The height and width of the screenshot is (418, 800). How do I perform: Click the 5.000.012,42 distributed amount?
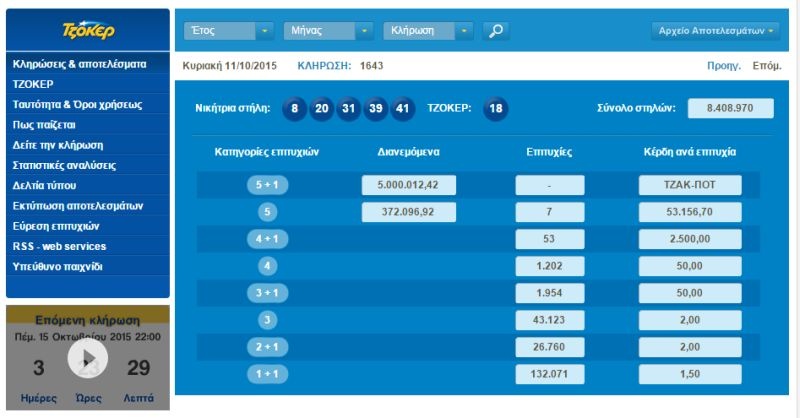tap(409, 185)
